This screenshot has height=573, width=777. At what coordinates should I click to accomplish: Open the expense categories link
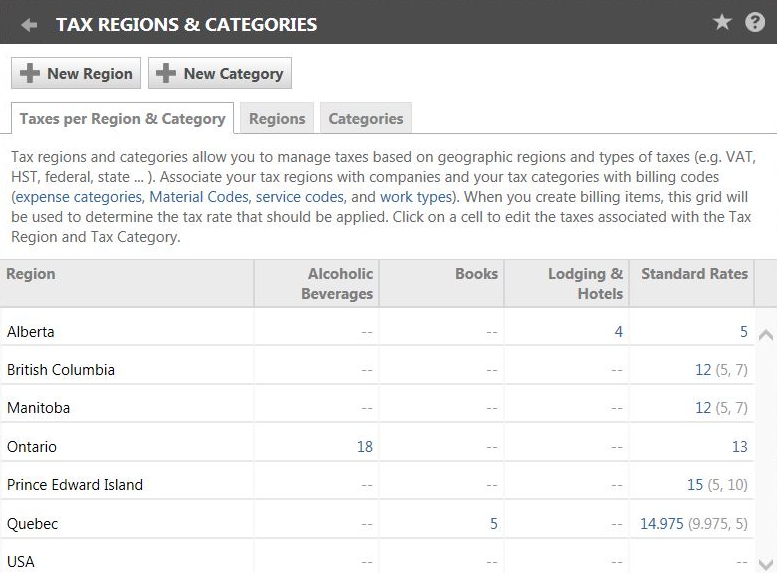point(79,197)
